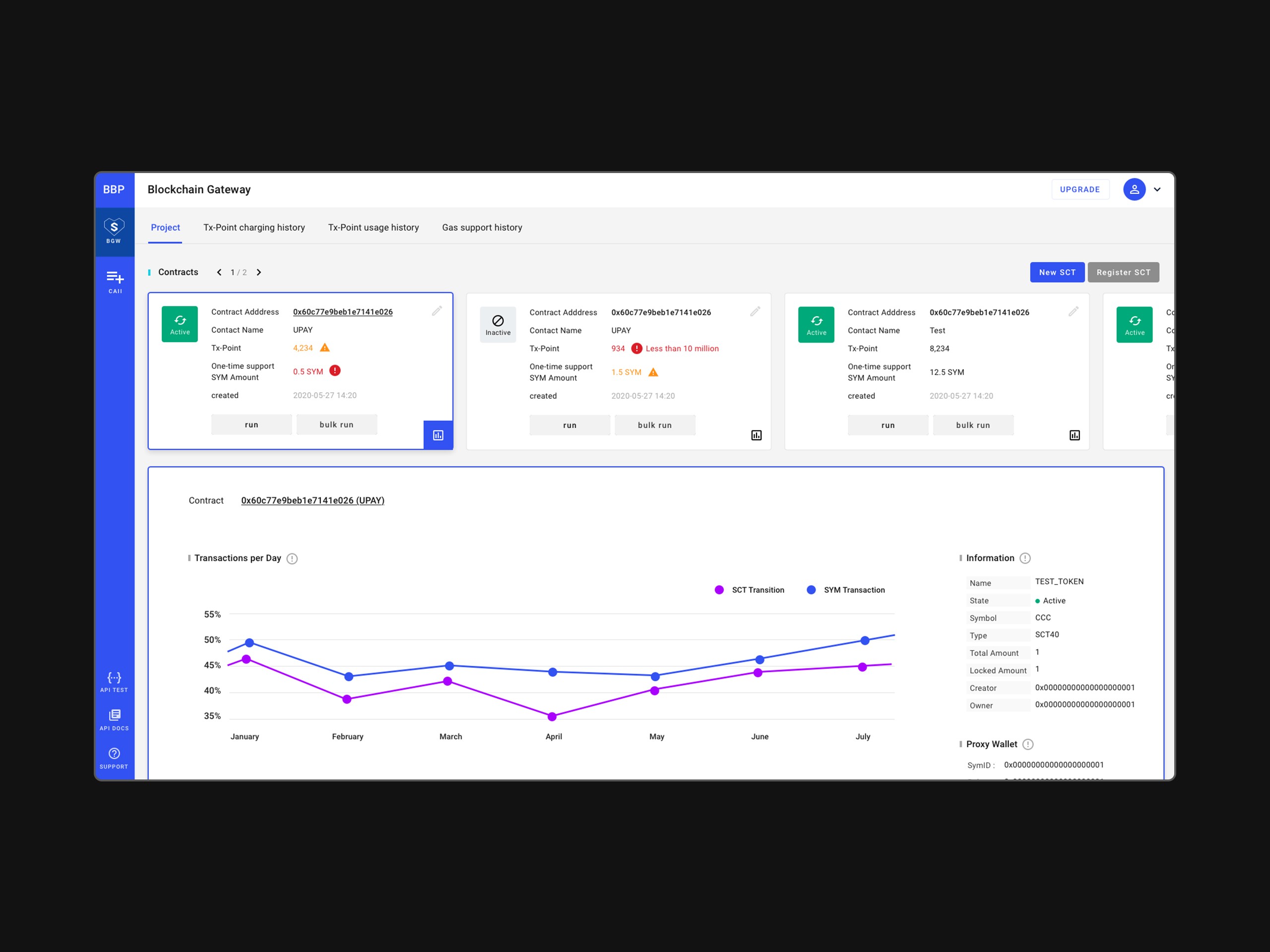The image size is (1270, 952).
Task: Toggle SCT Transition legend series
Action: [x=749, y=590]
